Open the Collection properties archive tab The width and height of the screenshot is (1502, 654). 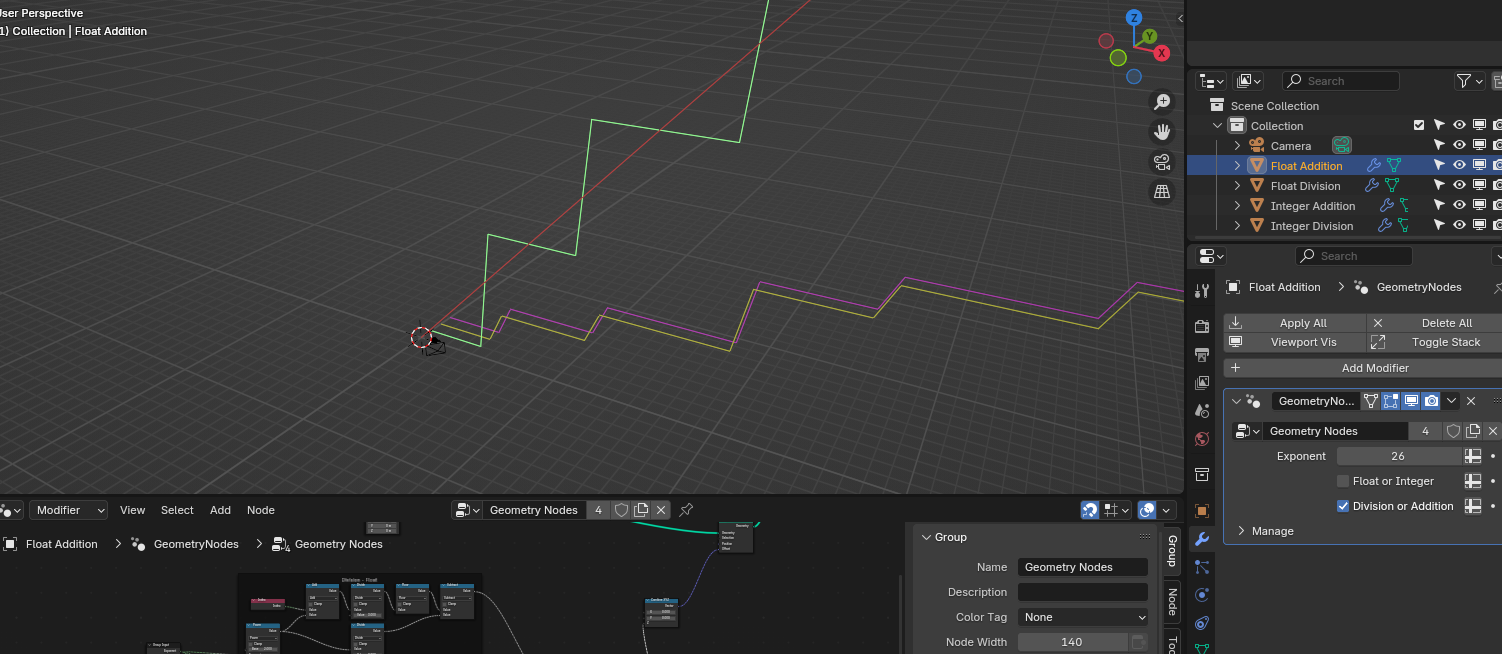point(1202,474)
